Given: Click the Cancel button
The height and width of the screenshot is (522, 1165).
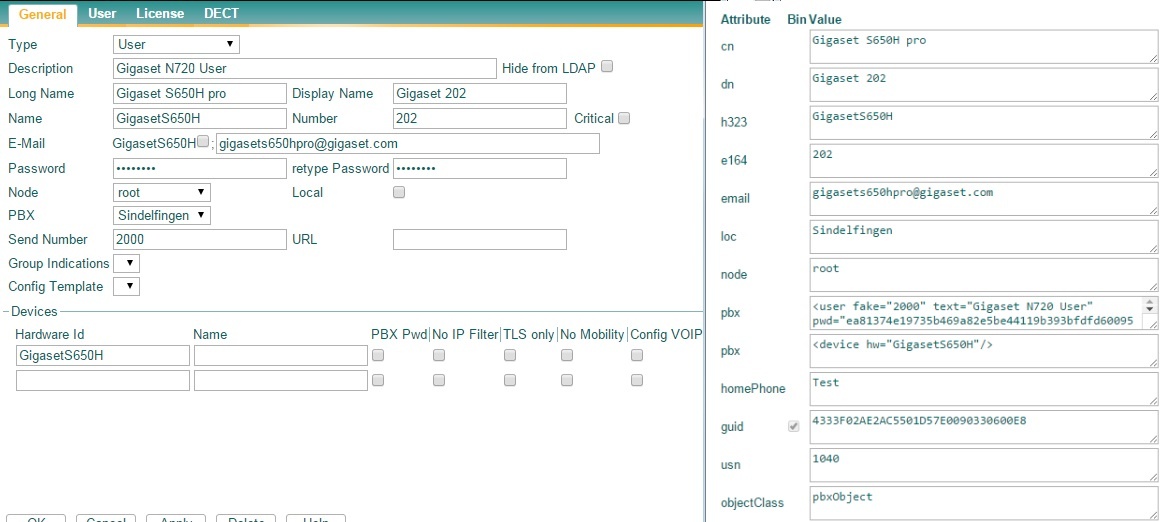Looking at the screenshot, I should click(x=106, y=518).
